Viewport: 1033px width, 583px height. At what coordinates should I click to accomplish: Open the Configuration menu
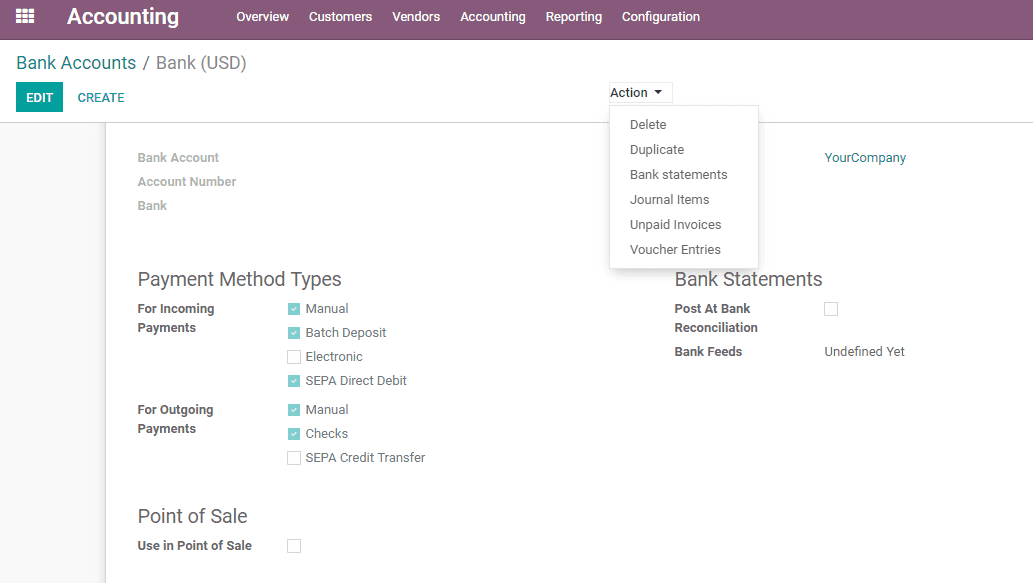tap(661, 16)
